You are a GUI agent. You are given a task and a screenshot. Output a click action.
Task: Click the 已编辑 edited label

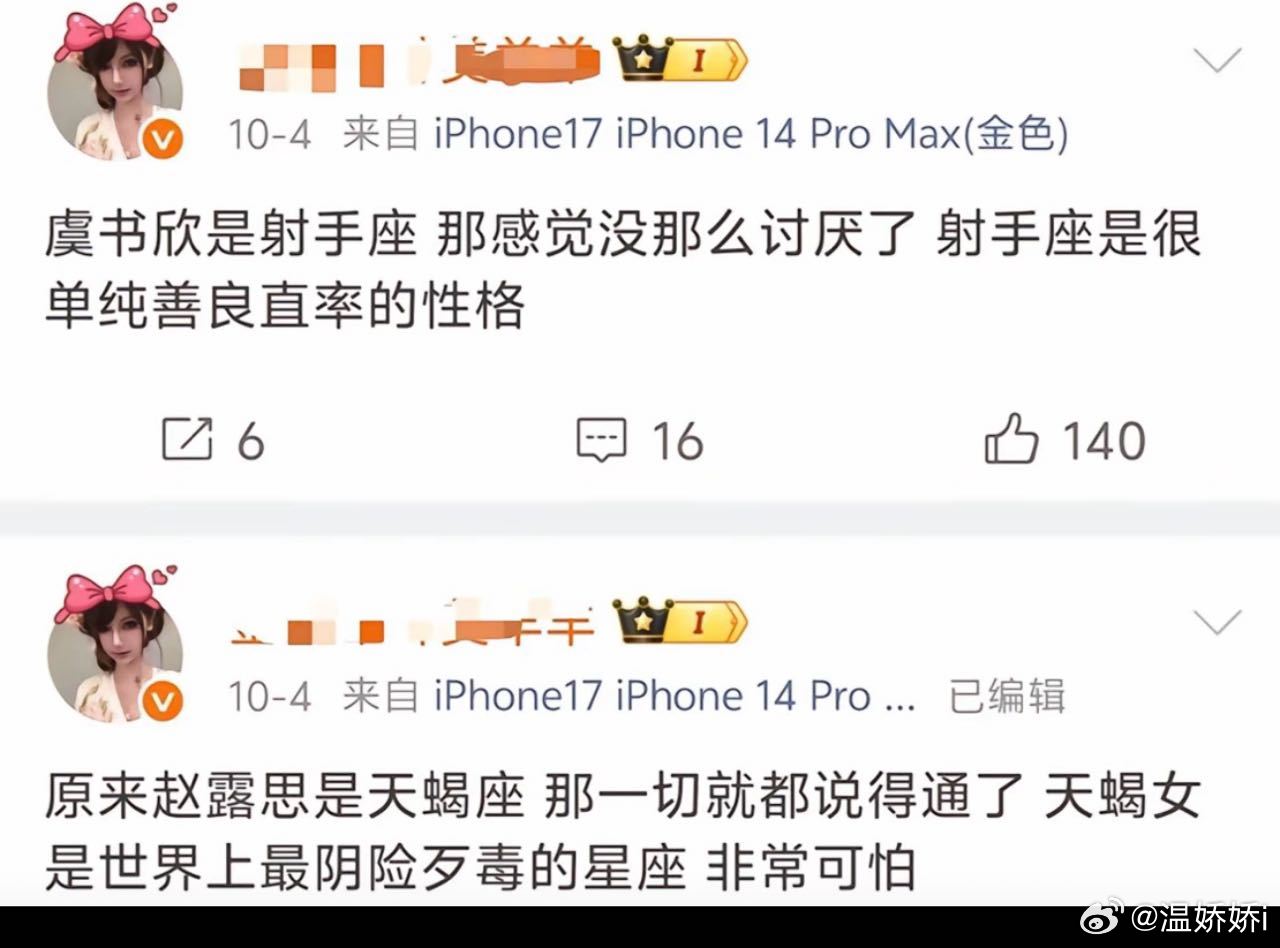(1007, 696)
